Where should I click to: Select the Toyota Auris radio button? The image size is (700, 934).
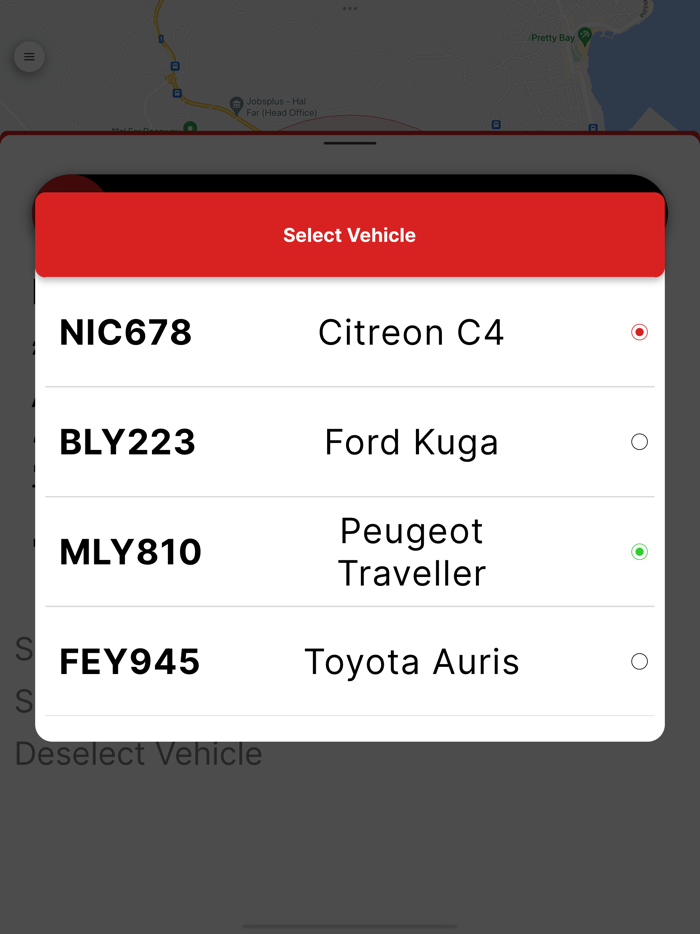coord(639,662)
